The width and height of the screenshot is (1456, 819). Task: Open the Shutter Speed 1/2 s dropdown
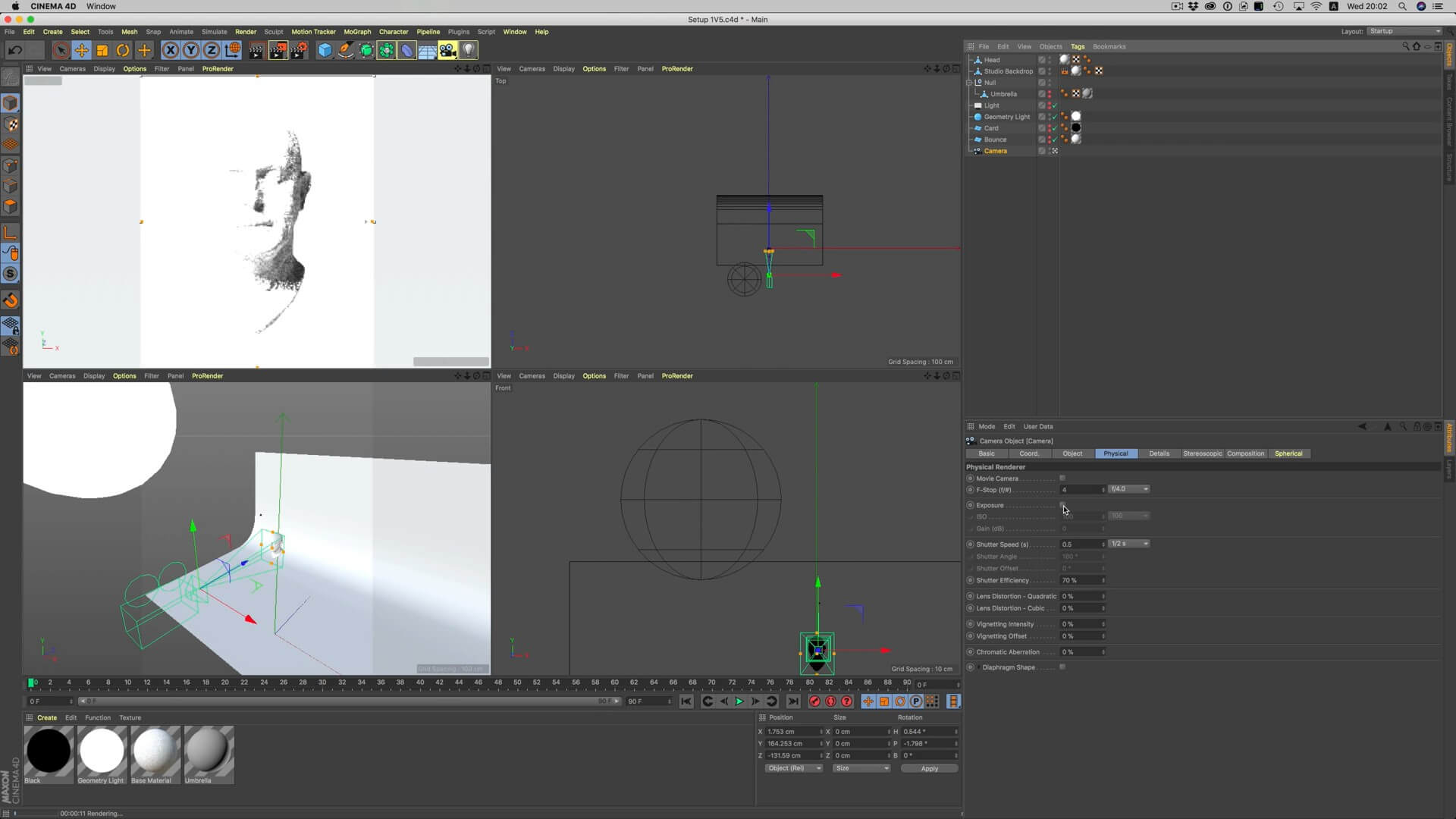tap(1128, 544)
